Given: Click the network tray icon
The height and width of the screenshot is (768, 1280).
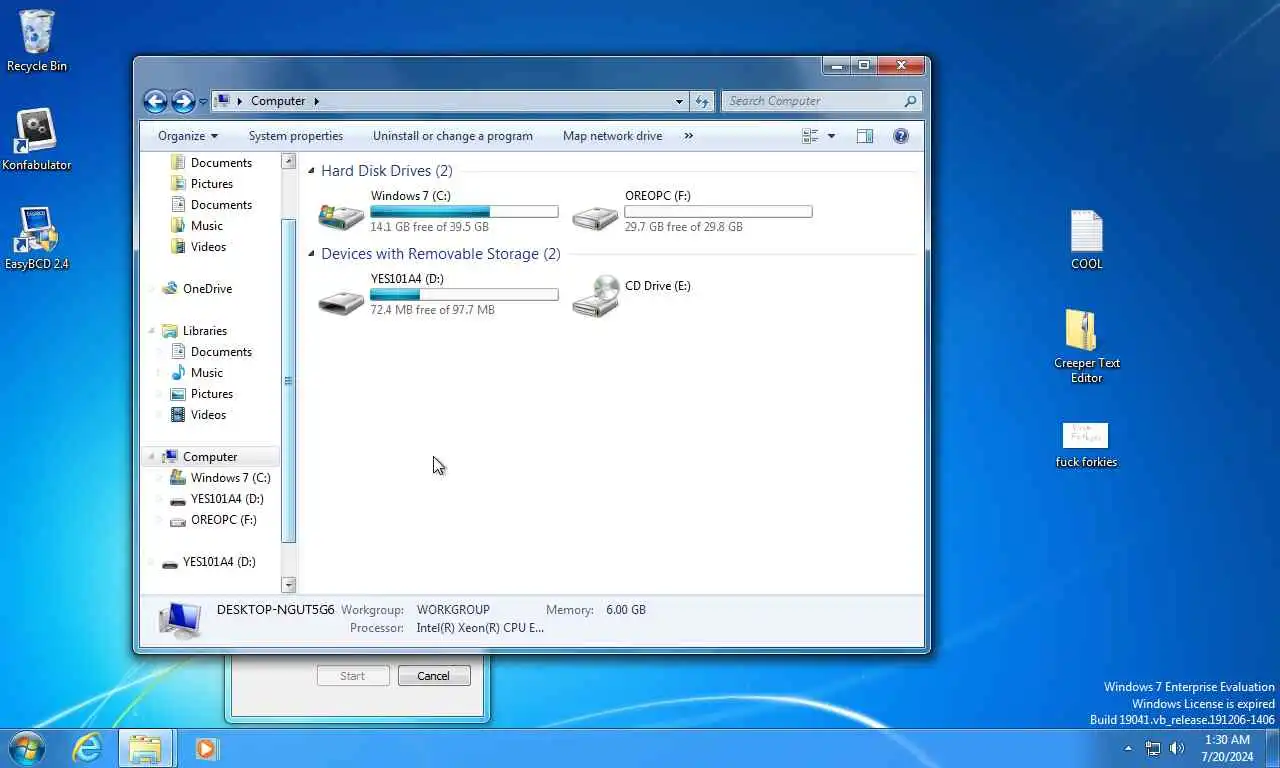Looking at the screenshot, I should pyautogui.click(x=1153, y=748).
